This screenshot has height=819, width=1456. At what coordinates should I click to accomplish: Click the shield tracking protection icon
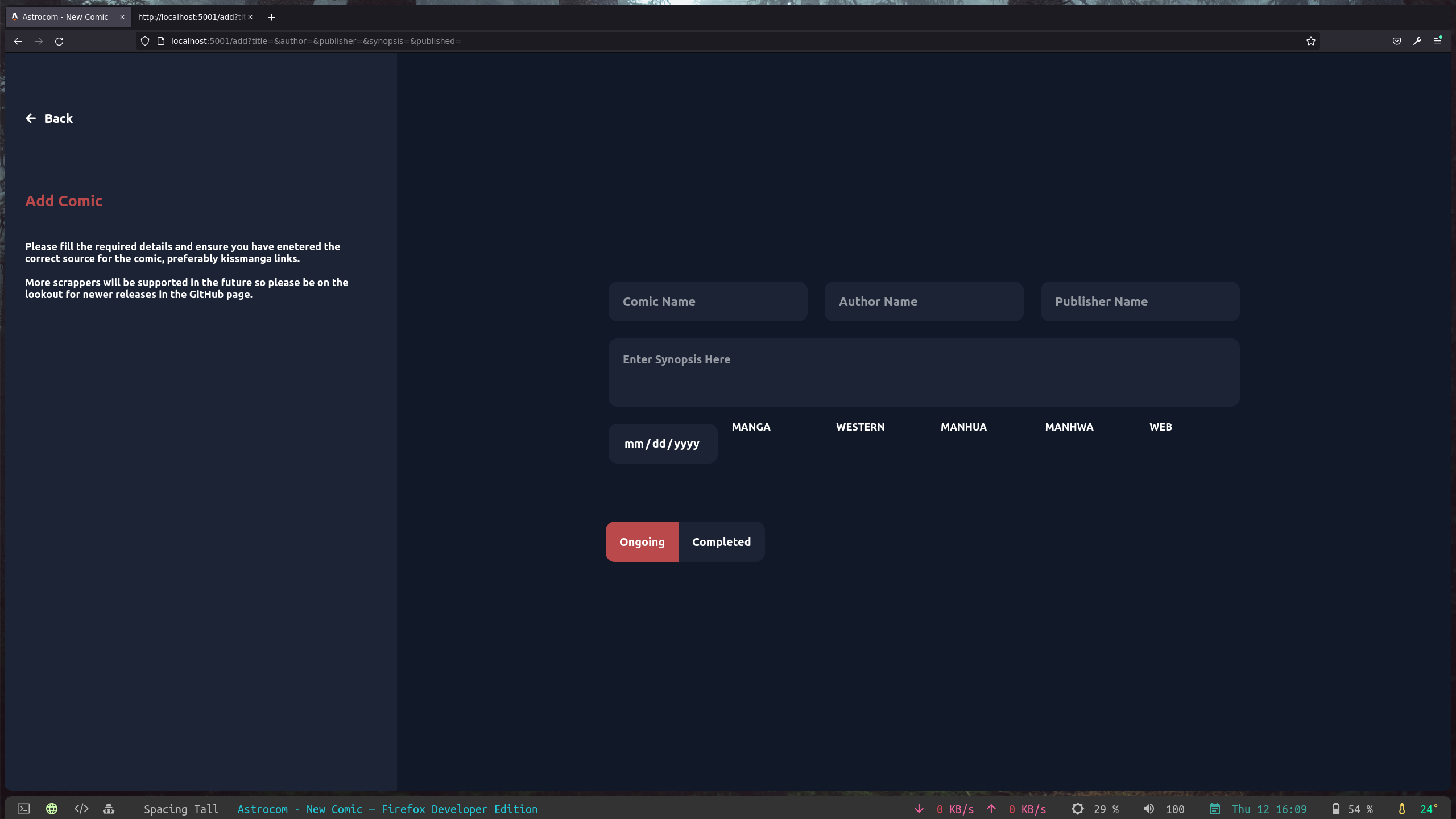[x=145, y=41]
